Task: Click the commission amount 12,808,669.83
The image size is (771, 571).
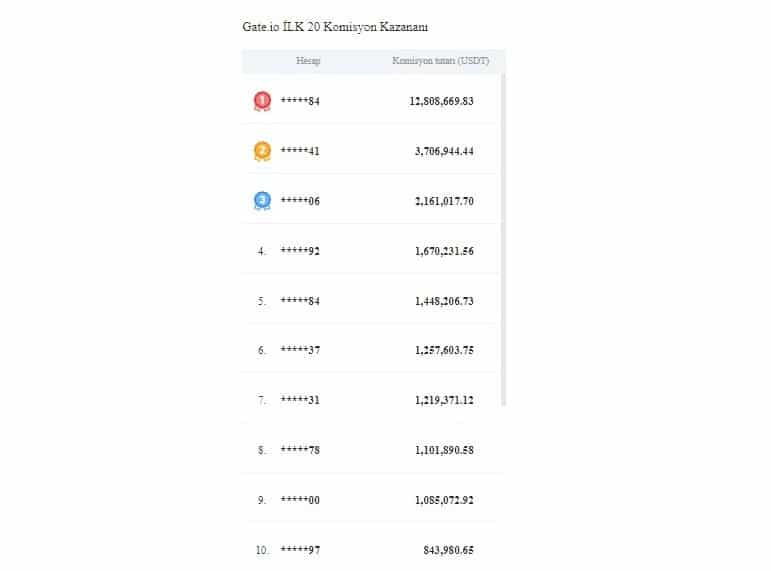Action: 441,101
